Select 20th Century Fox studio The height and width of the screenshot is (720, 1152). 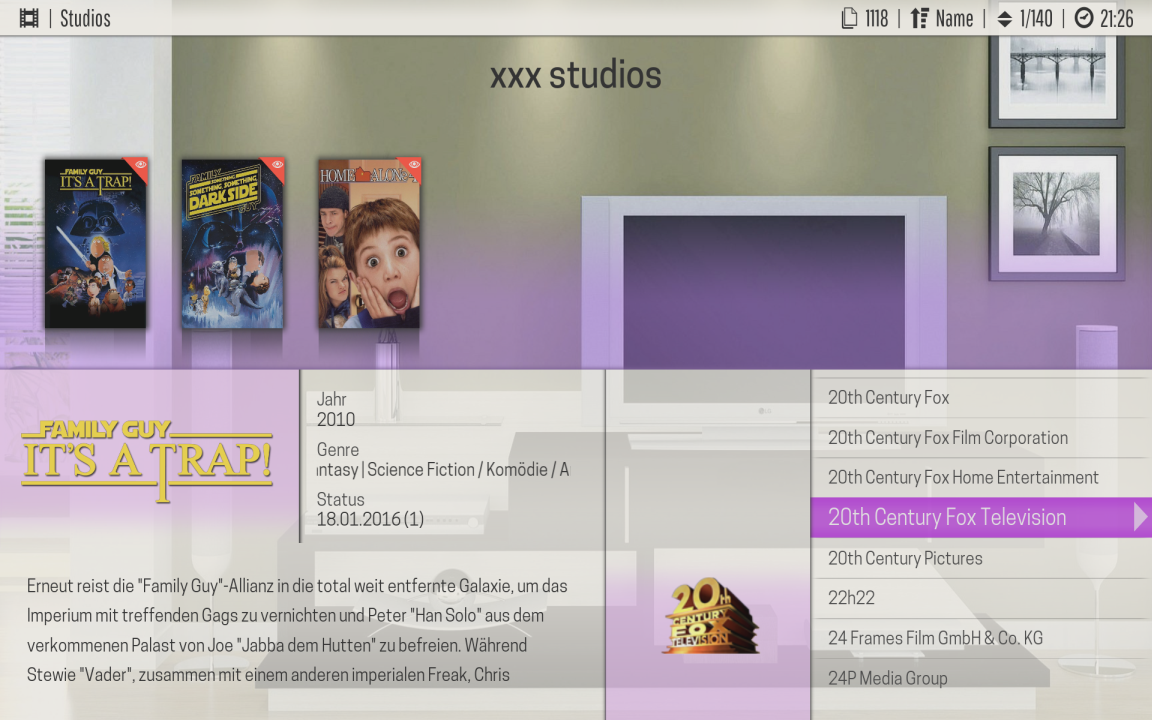tap(981, 397)
